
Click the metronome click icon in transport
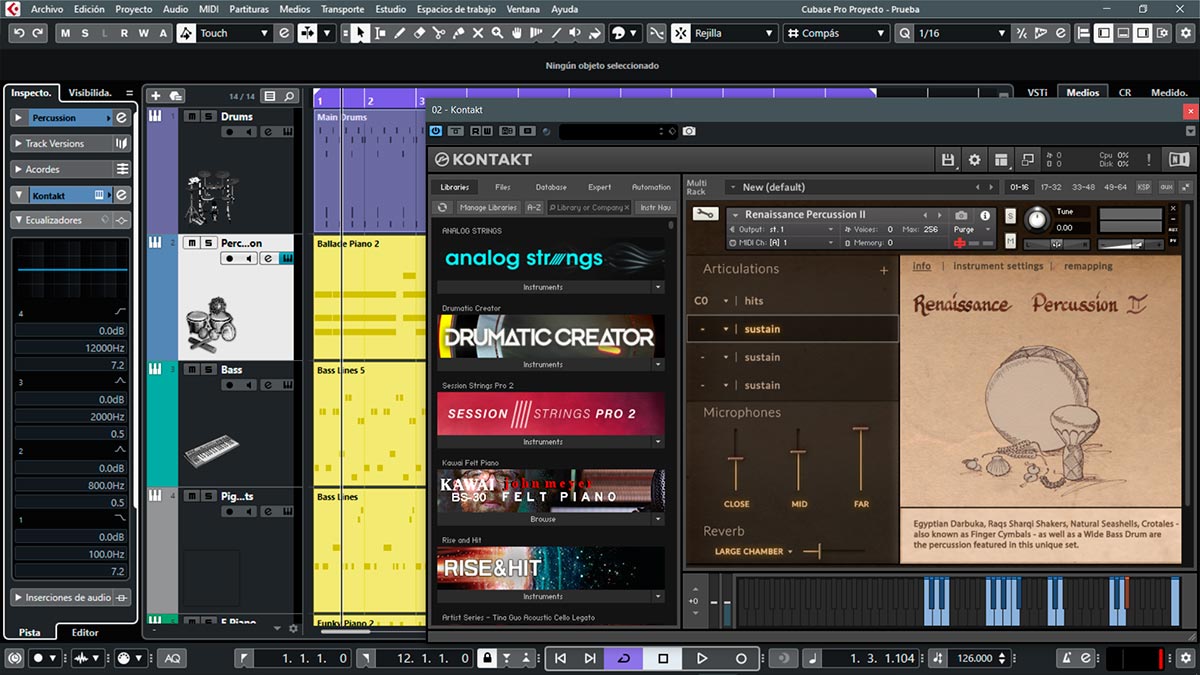(x=1068, y=658)
